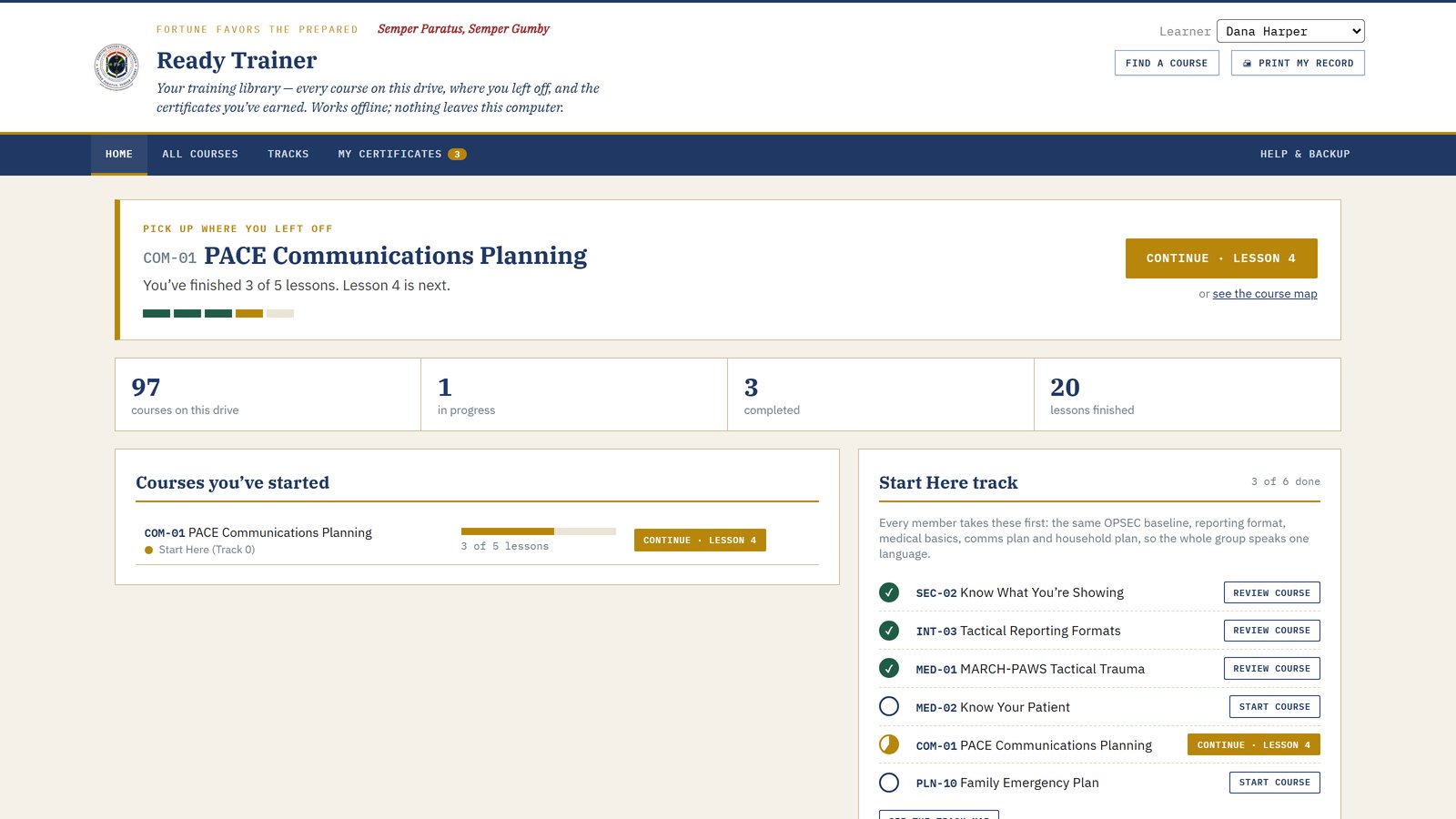Screen dimensions: 1456x819
Task: Click the printer icon on Print My Record
Action: 1247,64
